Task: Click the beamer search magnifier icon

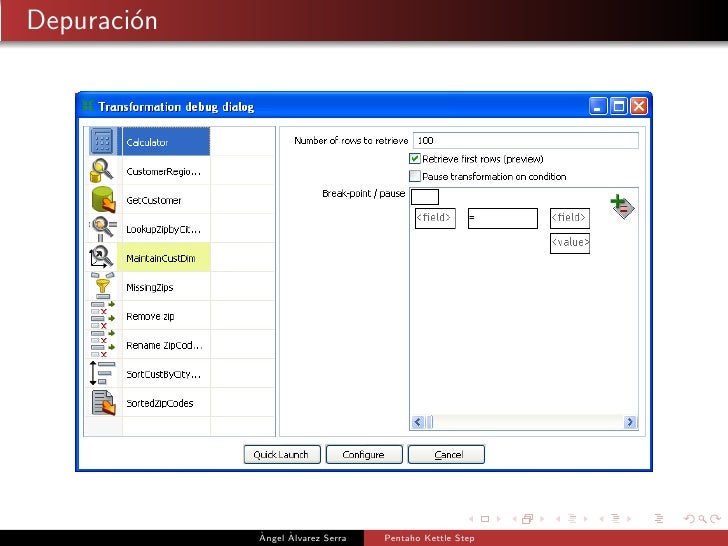Action: [x=702, y=519]
